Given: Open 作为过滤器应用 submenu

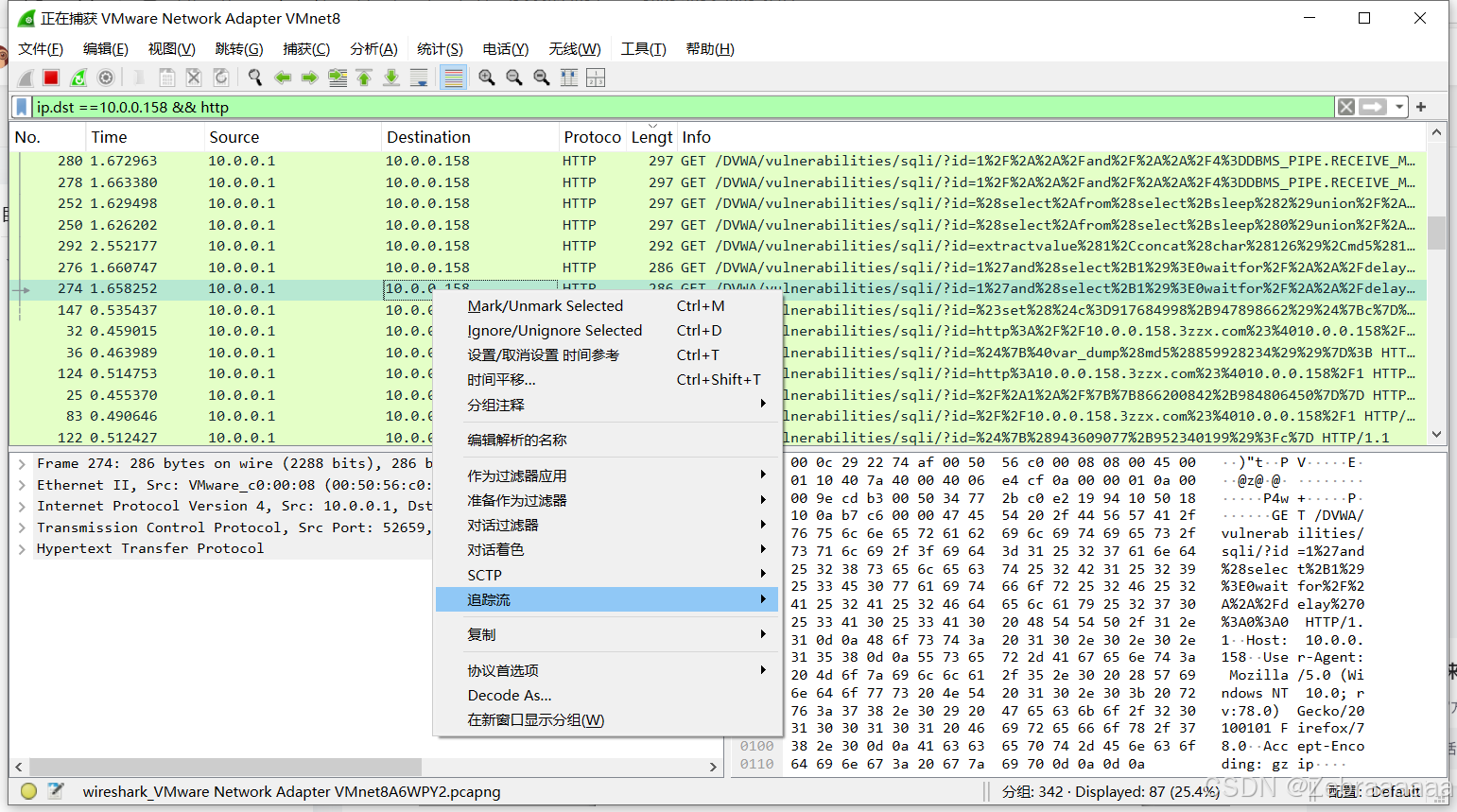Looking at the screenshot, I should pos(607,475).
